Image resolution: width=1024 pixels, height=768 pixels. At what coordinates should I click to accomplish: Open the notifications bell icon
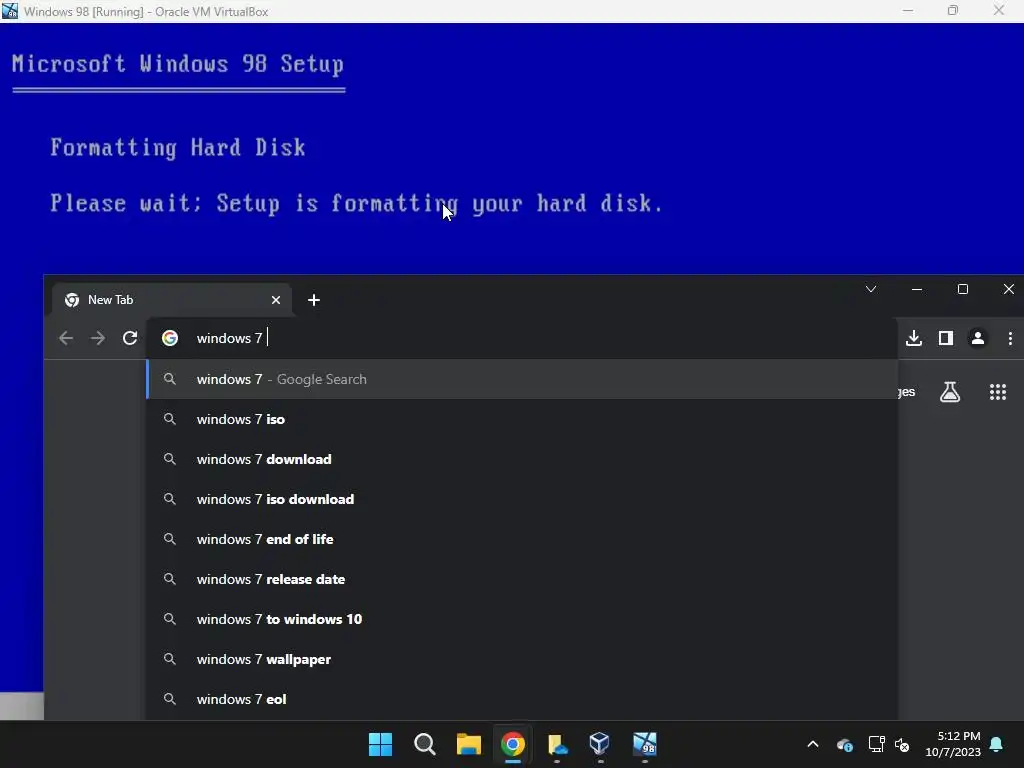(x=996, y=744)
